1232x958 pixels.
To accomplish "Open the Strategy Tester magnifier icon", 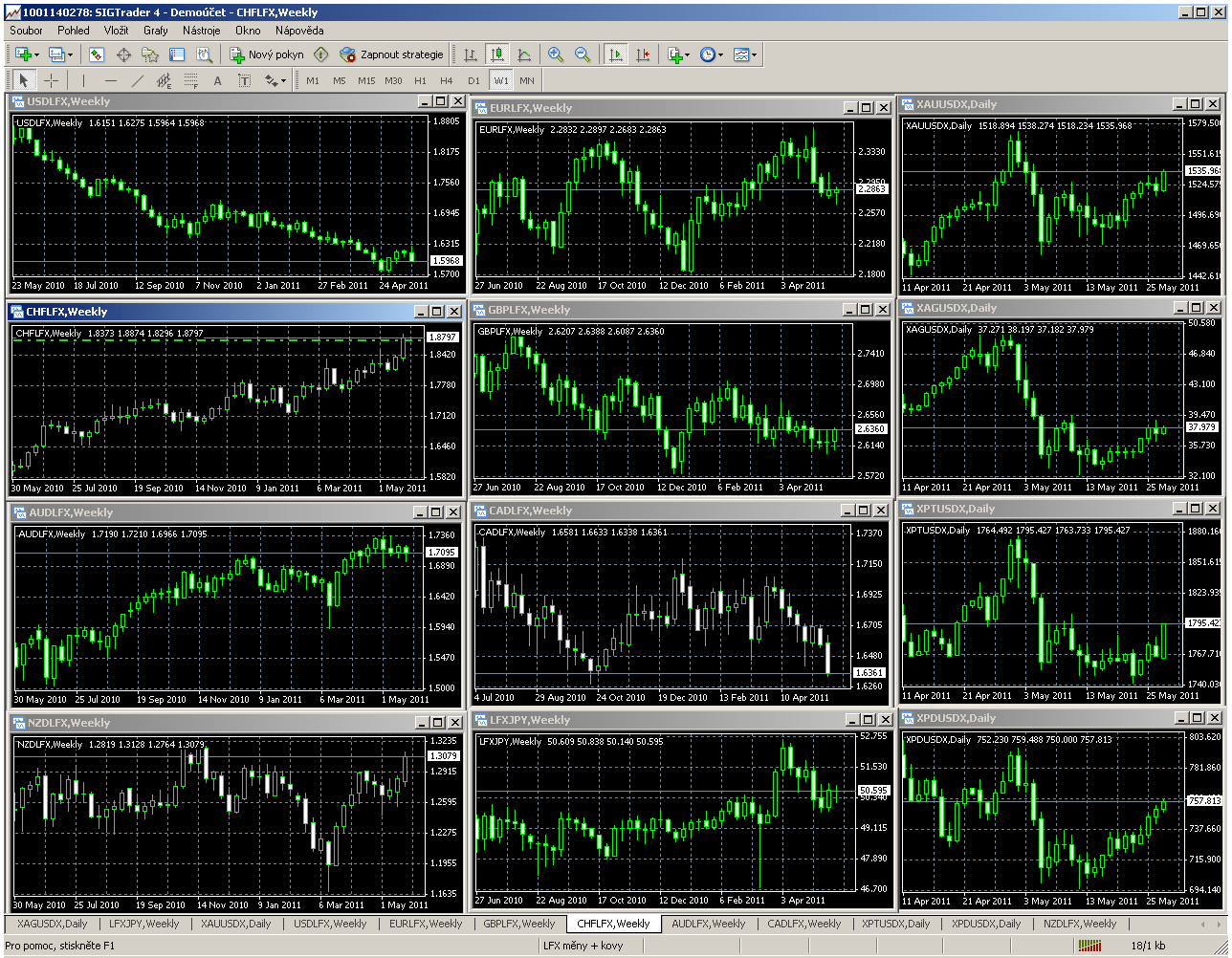I will tap(204, 54).
